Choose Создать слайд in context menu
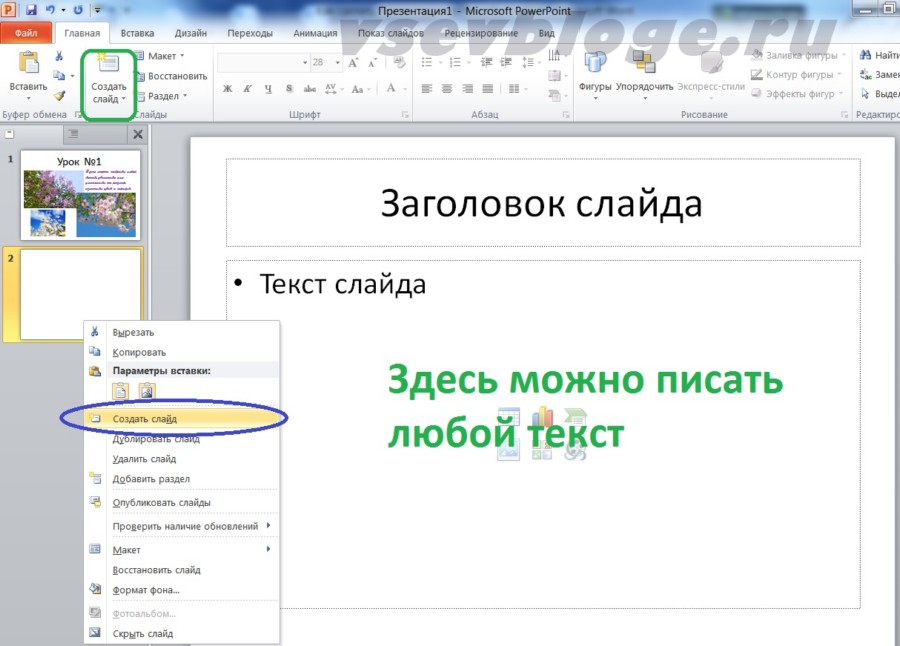 (x=181, y=419)
